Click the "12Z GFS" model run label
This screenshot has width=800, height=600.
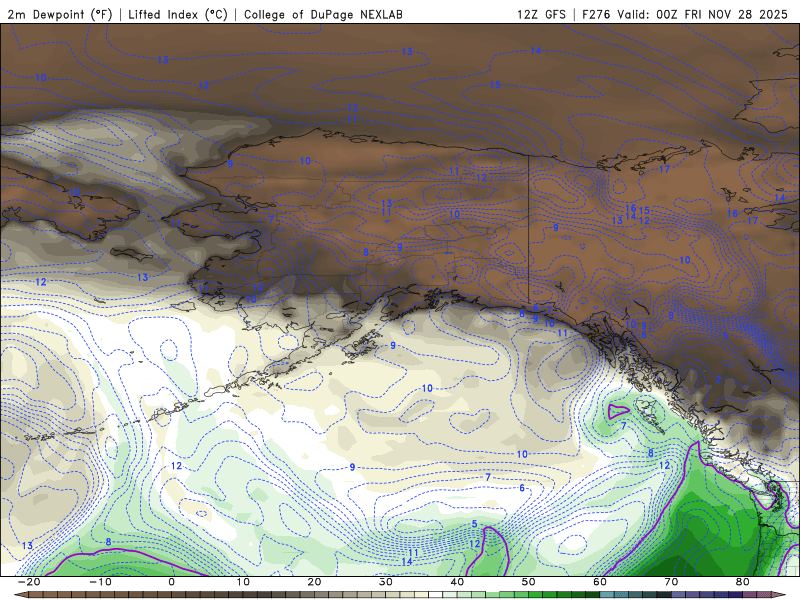tap(541, 14)
